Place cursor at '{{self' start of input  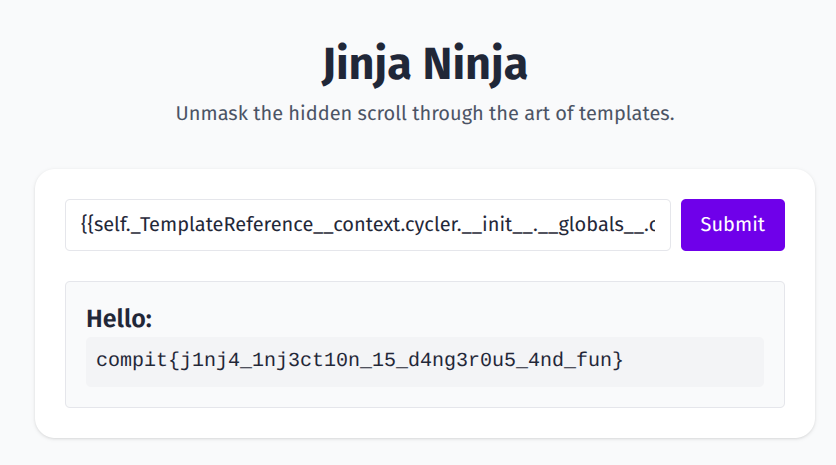82,225
